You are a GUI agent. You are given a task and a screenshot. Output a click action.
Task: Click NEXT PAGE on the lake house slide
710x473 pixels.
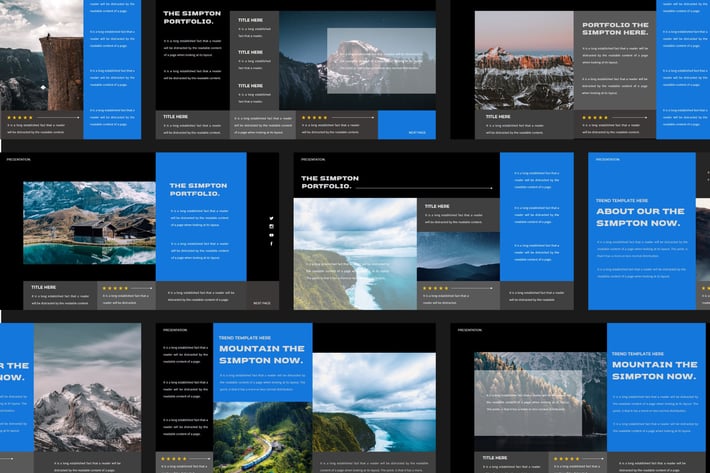click(262, 303)
